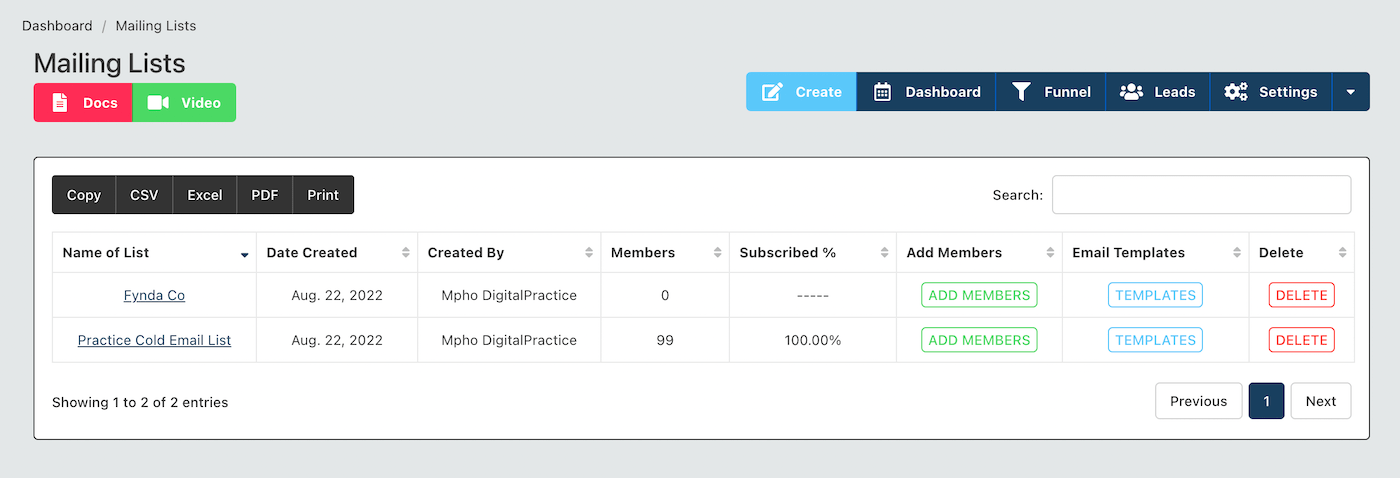Copy the table contents
The width and height of the screenshot is (1400, 478).
(x=84, y=195)
